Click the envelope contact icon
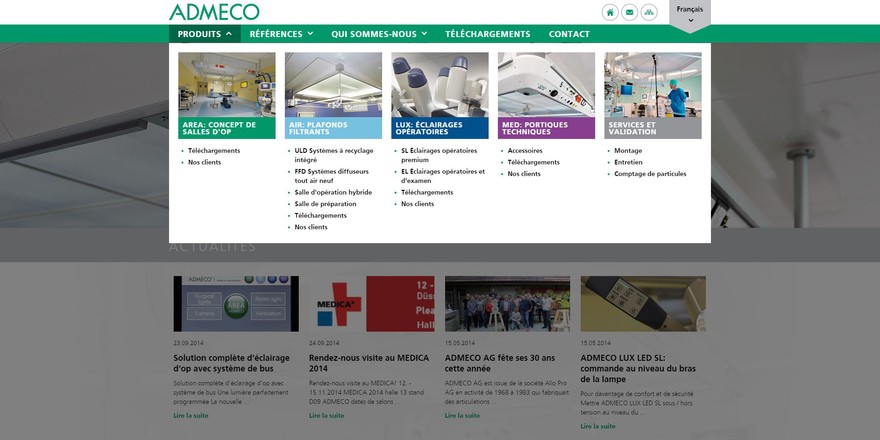Screen dimensions: 880x440 pos(630,12)
